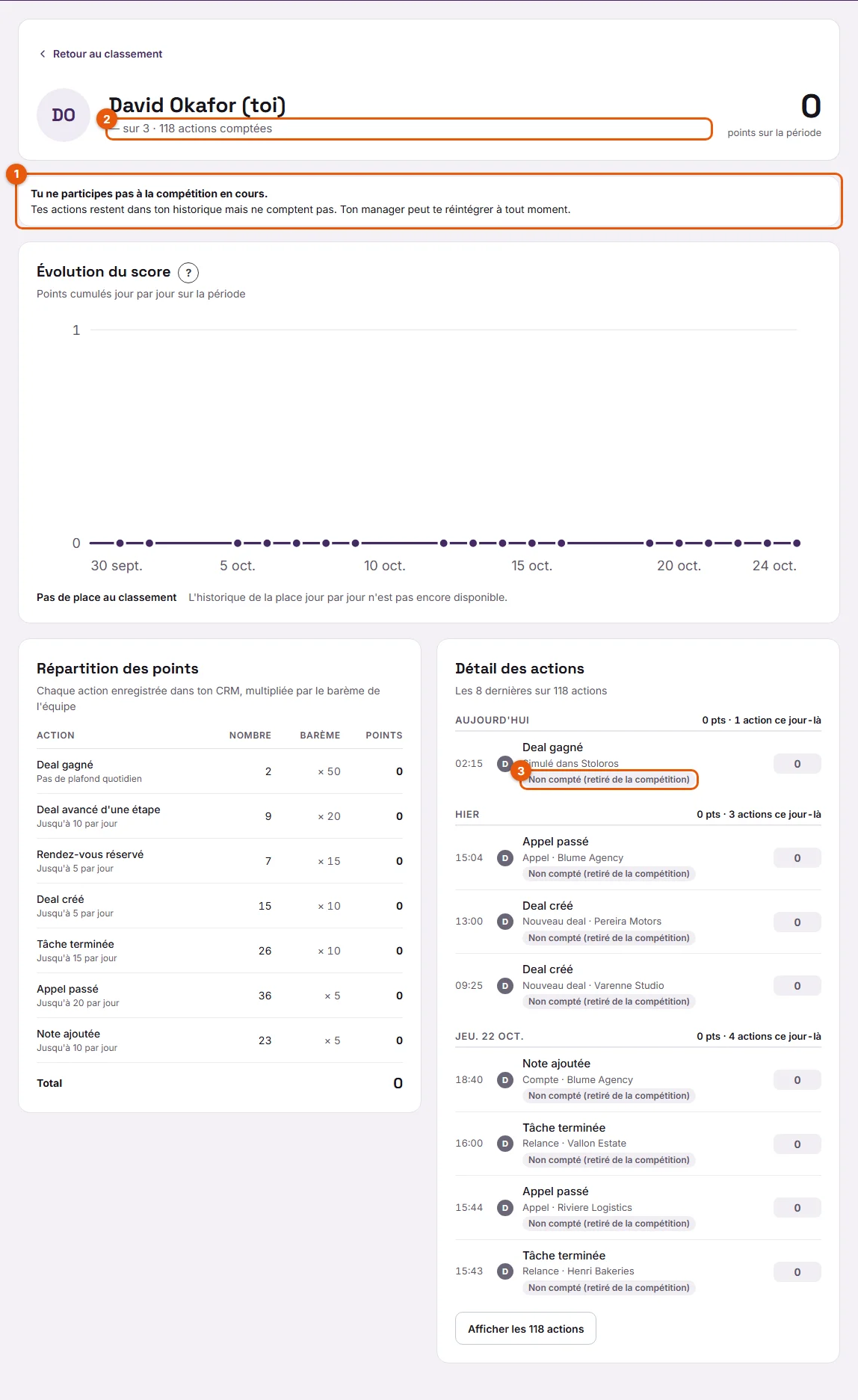Click the count 23 for Note ajoutée
Screen dimensions: 858x1400
click(265, 1040)
